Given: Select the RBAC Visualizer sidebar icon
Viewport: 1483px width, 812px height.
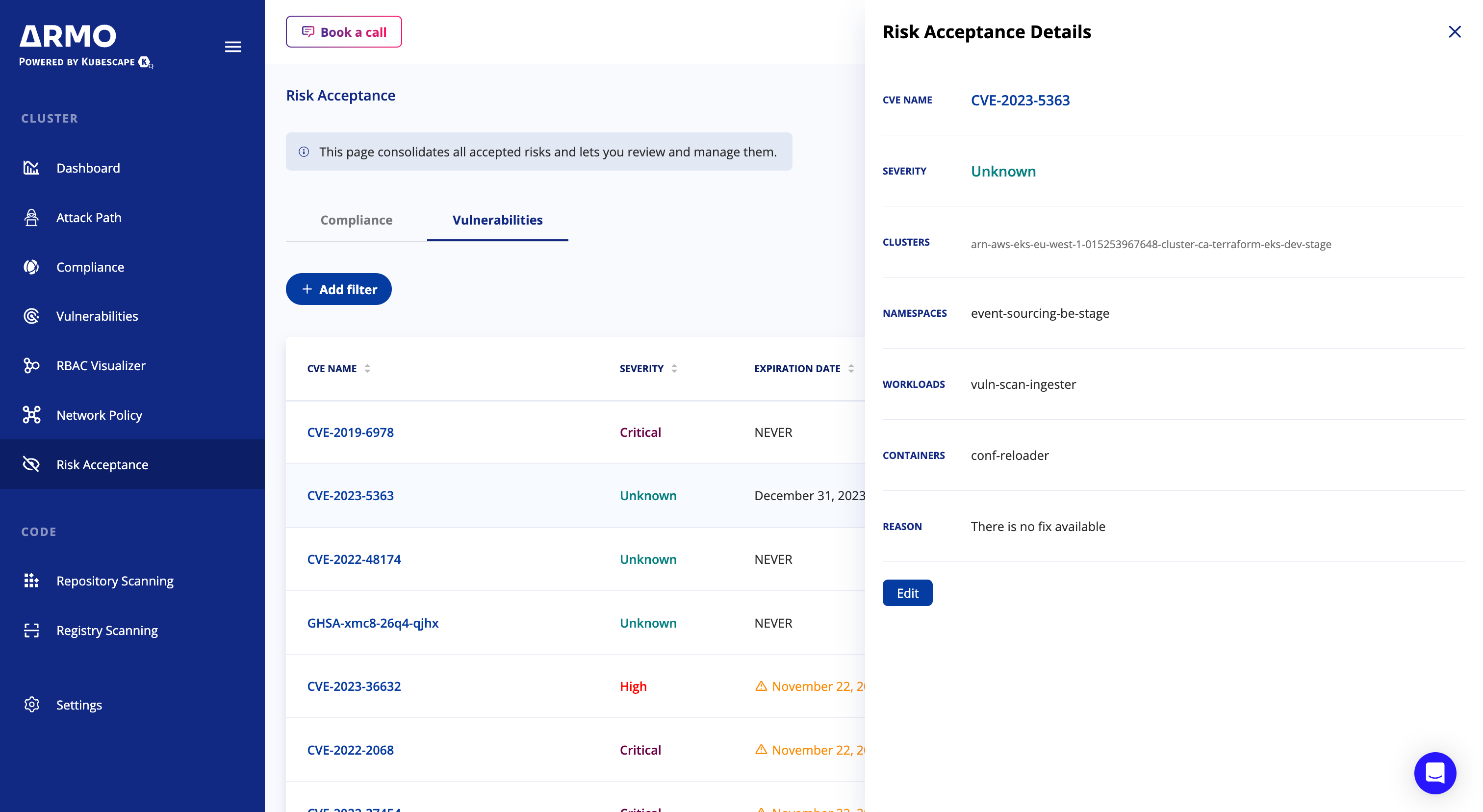Looking at the screenshot, I should click(31, 365).
